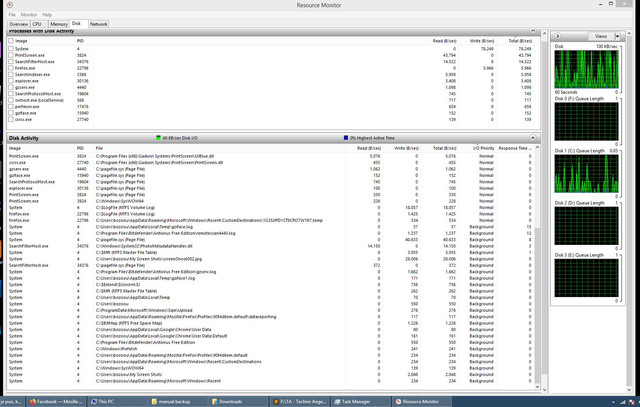This screenshot has width=640, height=407.
Task: Click the Resource Monitor title bar icon
Action: tap(10, 5)
